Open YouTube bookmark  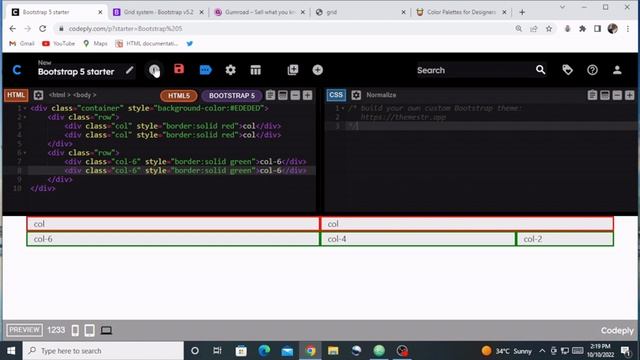[58, 43]
